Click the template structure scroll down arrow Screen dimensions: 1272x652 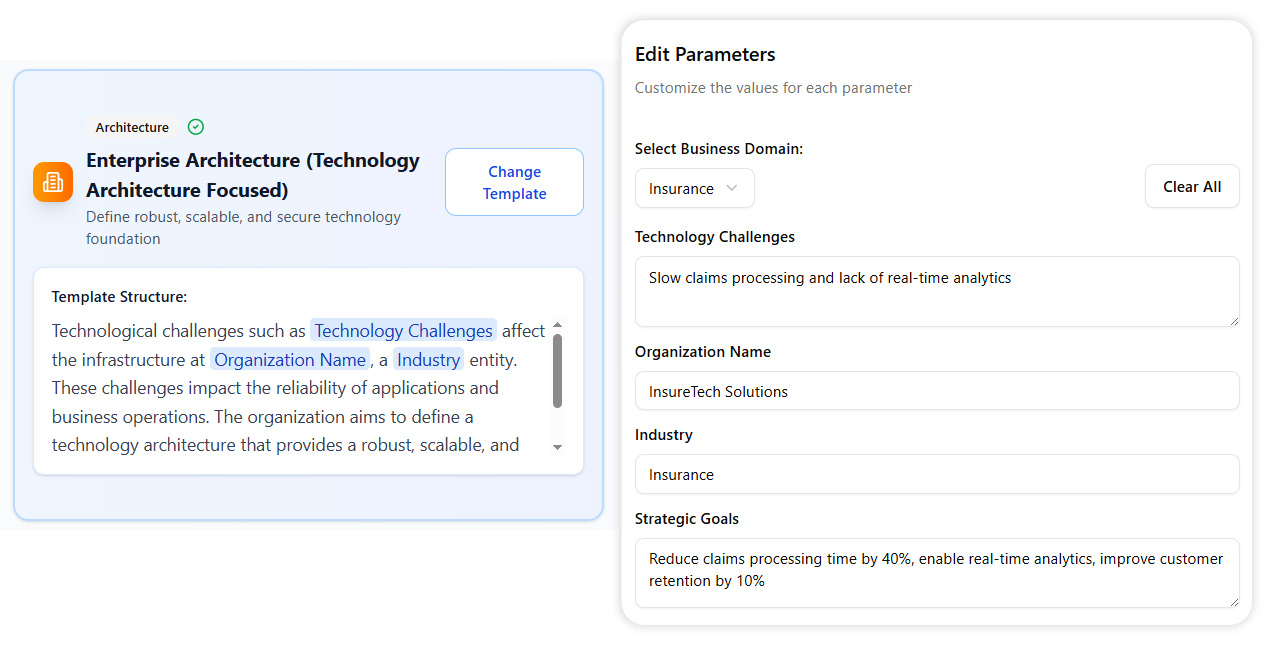coord(558,447)
